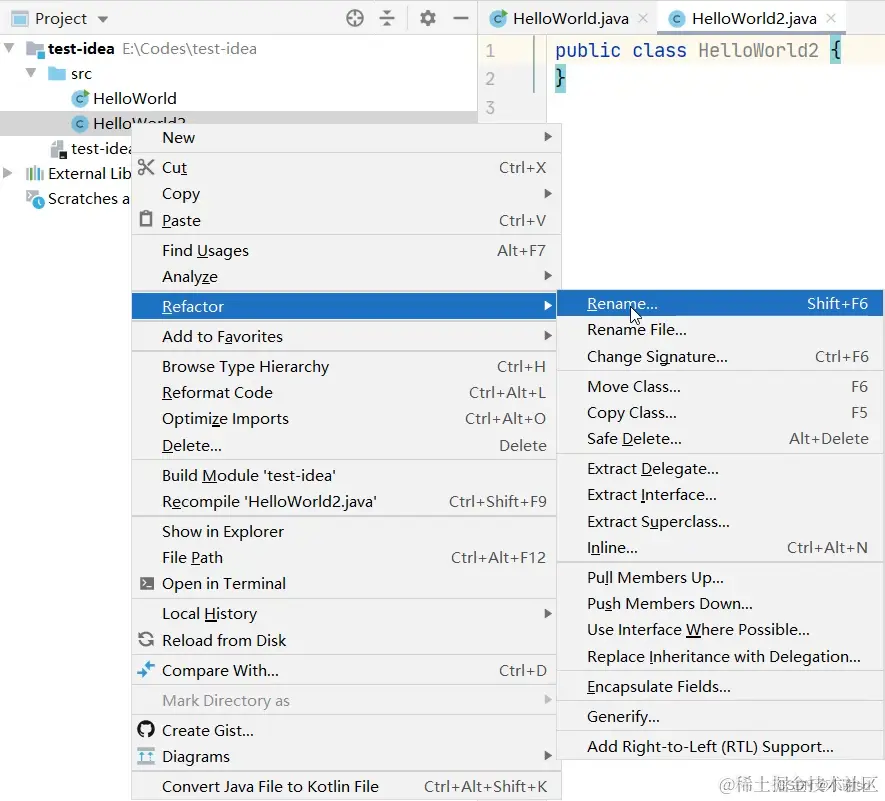
Task: Expand the Copy submenu
Action: pyautogui.click(x=547, y=193)
